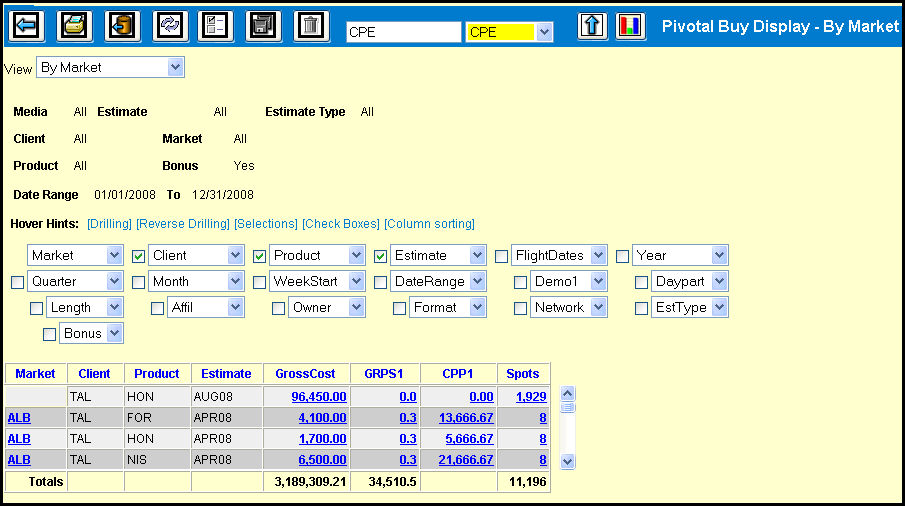The height and width of the screenshot is (506, 905).
Task: Sort by the GrossCost column header
Action: (305, 373)
